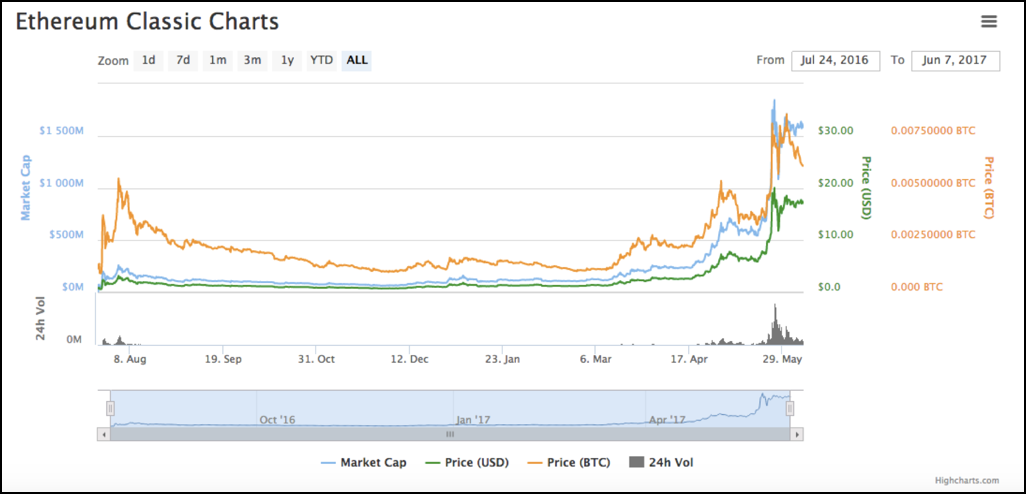Image resolution: width=1026 pixels, height=494 pixels.
Task: Click the Oct '16 navigator label
Action: [277, 419]
